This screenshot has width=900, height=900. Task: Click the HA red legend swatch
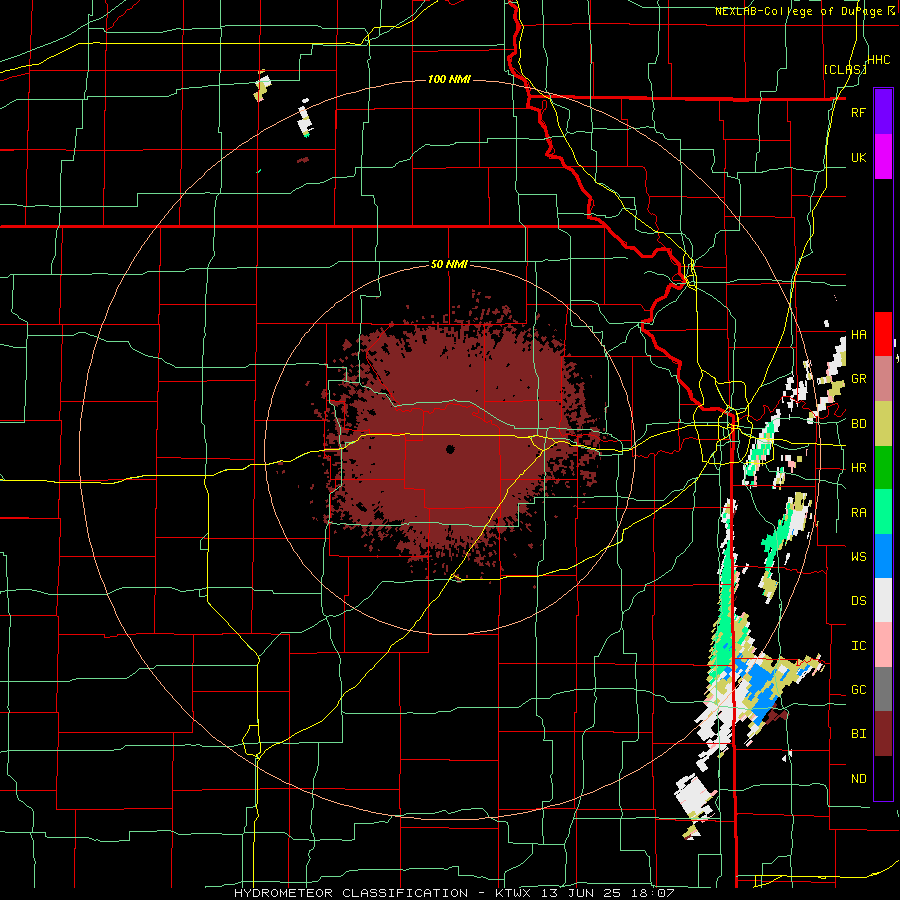pyautogui.click(x=883, y=334)
